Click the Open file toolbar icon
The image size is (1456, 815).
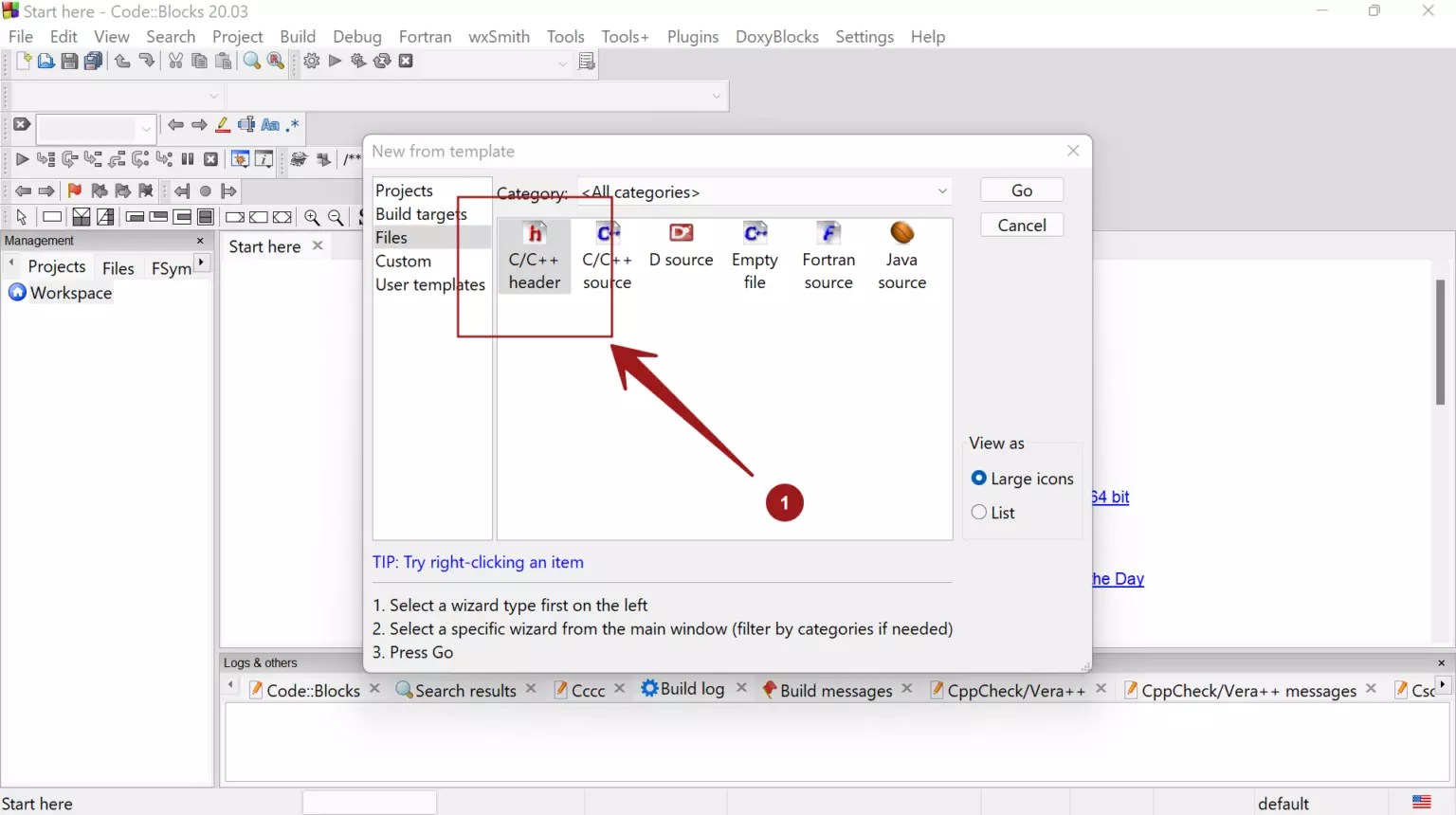[x=45, y=62]
